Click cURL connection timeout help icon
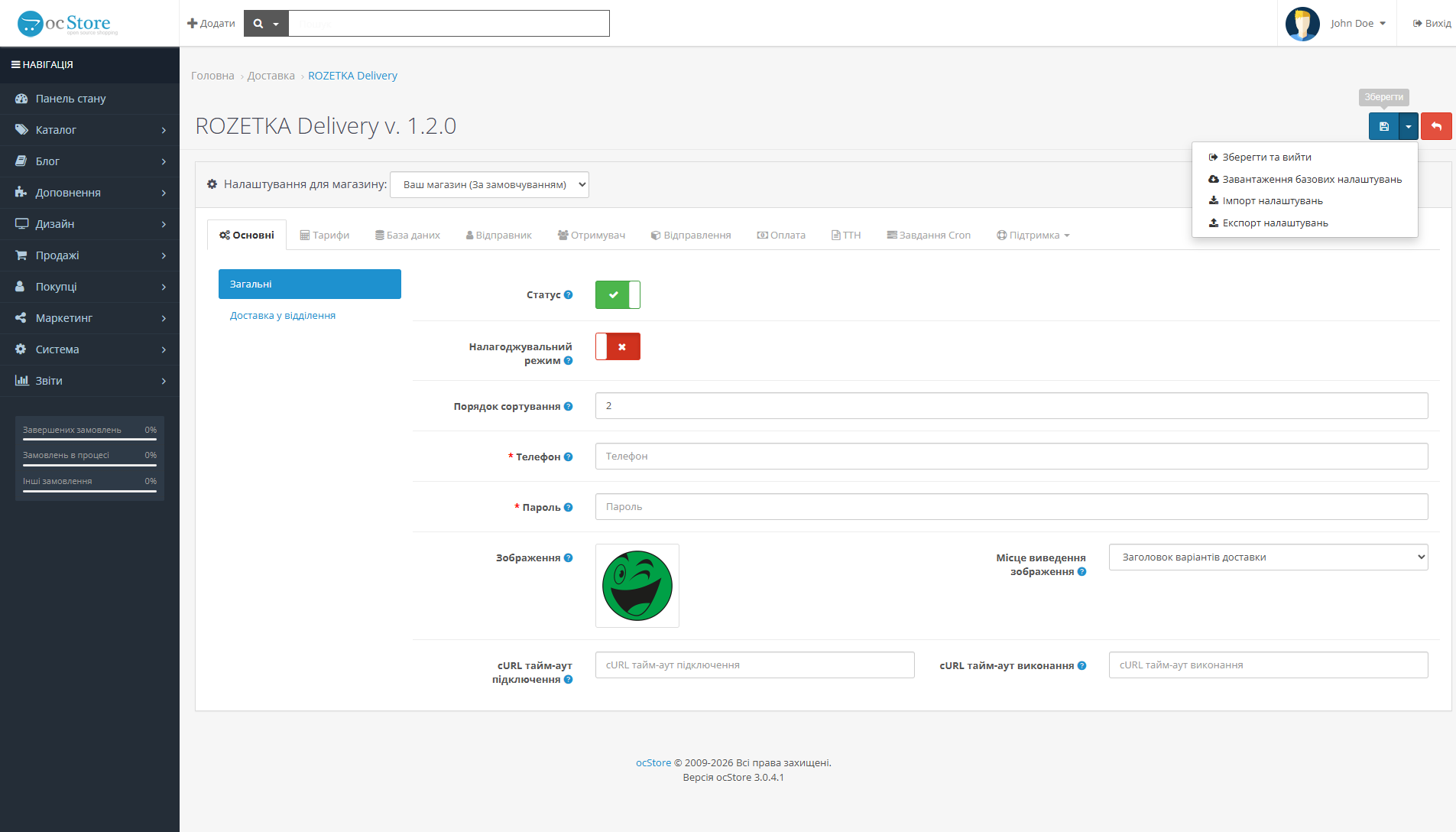Image resolution: width=1456 pixels, height=832 pixels. (x=568, y=679)
